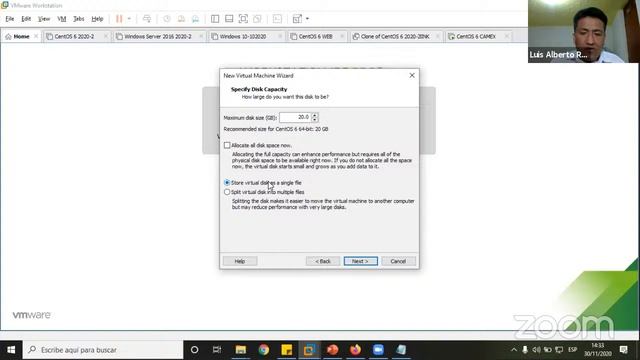This screenshot has height=360, width=640.
Task: Open the View menu
Action: click(44, 19)
